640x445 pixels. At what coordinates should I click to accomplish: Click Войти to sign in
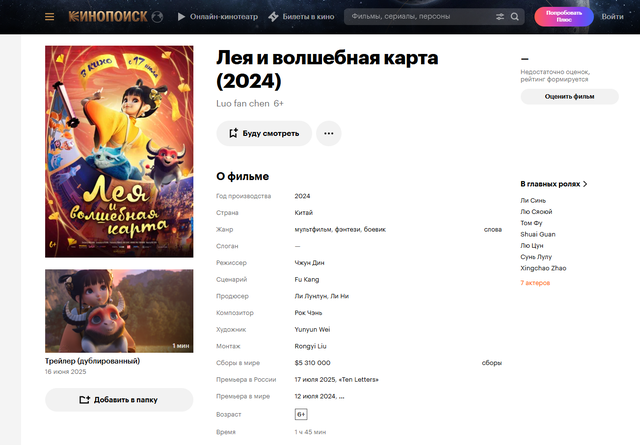click(612, 17)
